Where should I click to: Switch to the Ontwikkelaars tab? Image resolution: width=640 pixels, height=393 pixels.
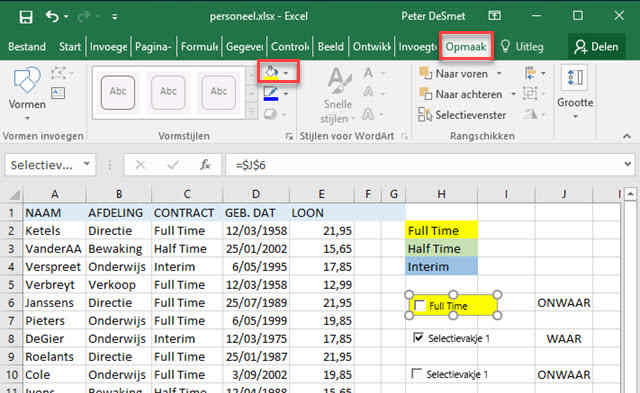click(x=371, y=47)
